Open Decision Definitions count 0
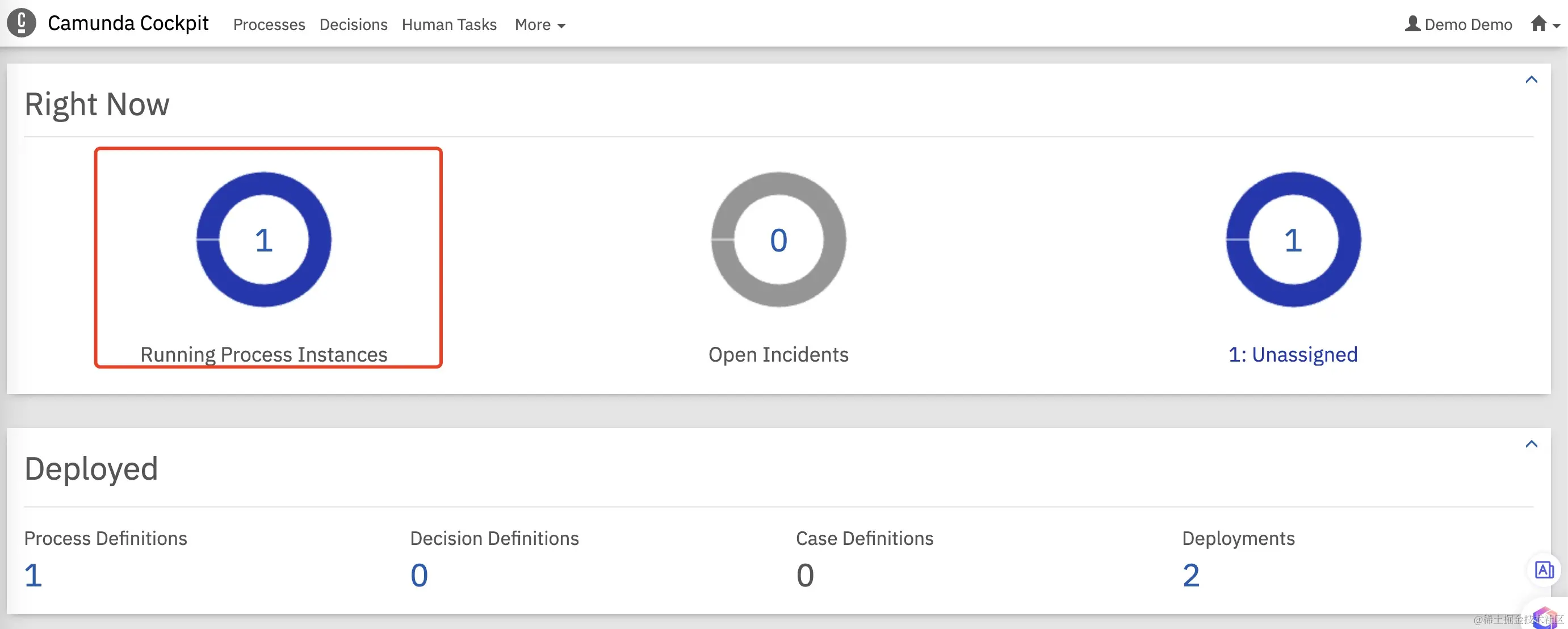 tap(419, 576)
